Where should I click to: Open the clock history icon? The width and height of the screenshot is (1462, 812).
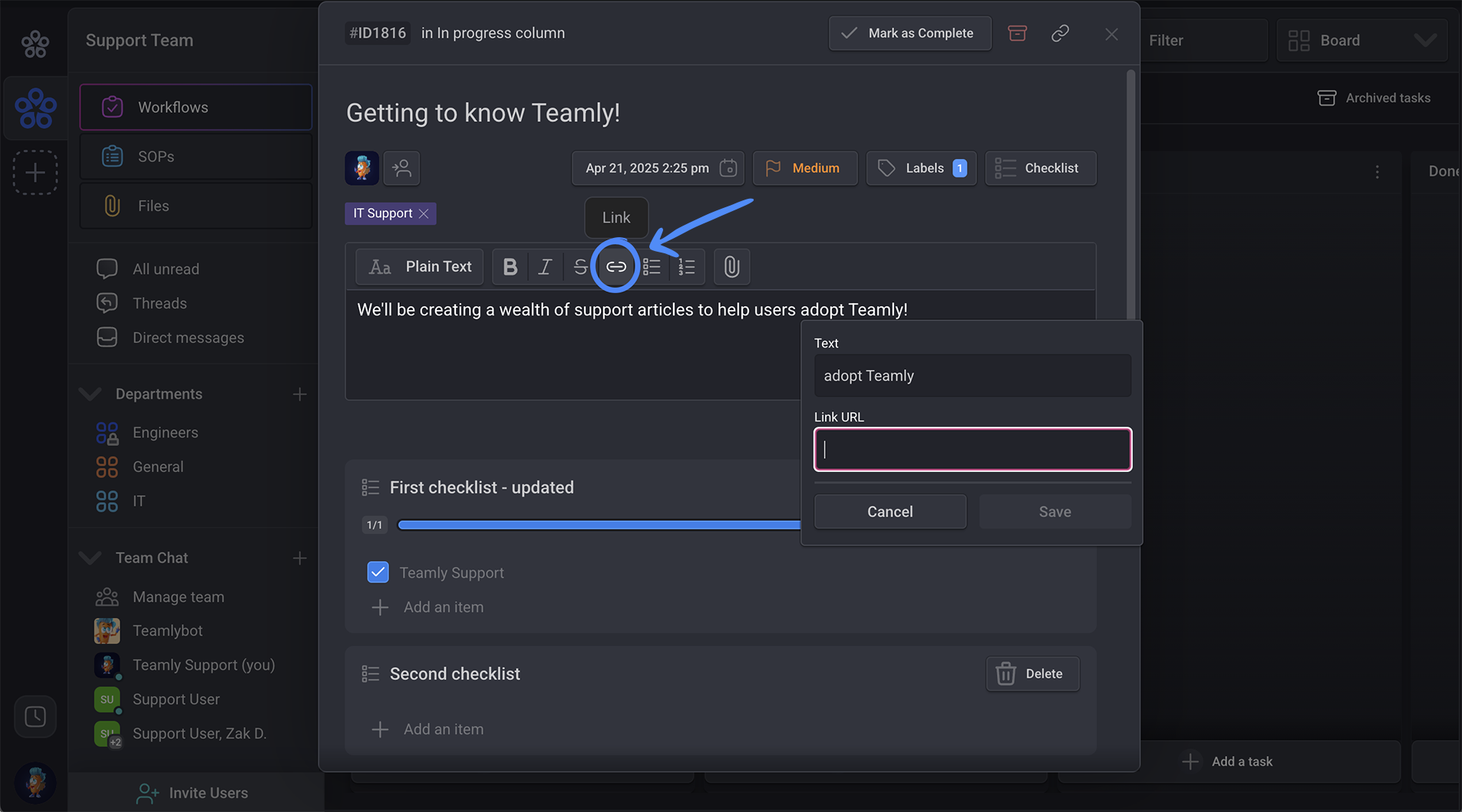tap(35, 717)
